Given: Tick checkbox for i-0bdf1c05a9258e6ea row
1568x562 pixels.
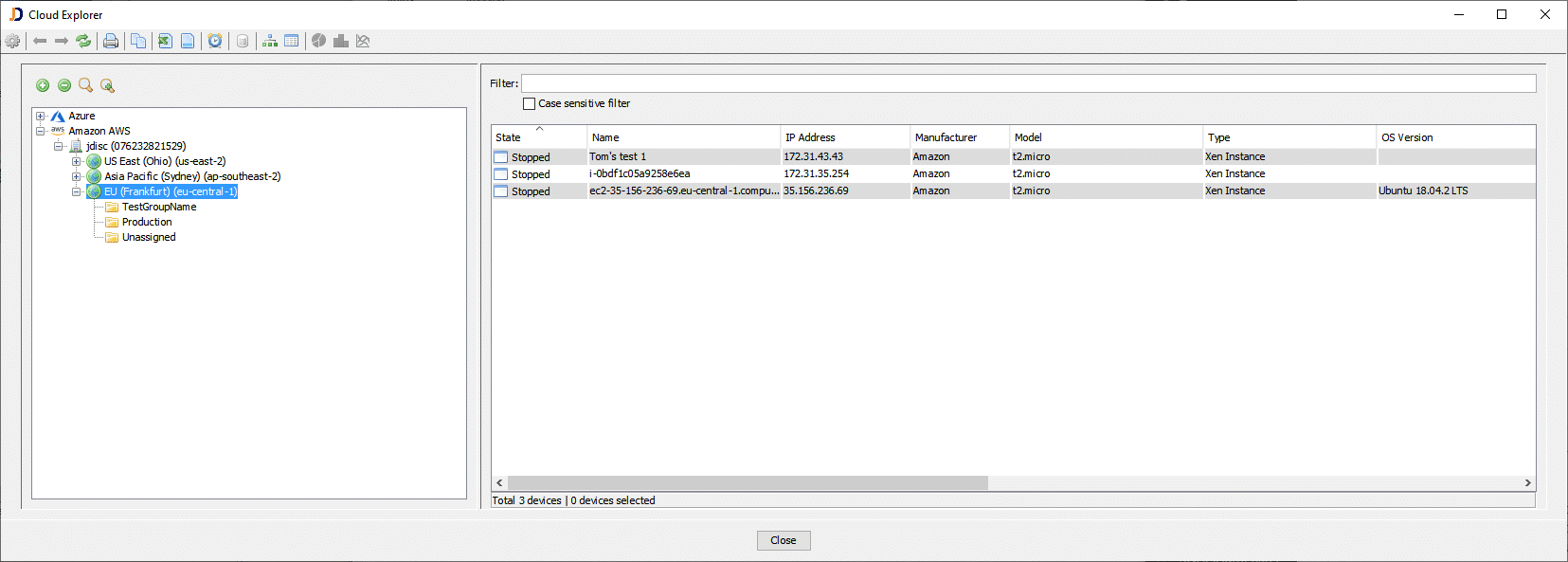Looking at the screenshot, I should tap(501, 174).
